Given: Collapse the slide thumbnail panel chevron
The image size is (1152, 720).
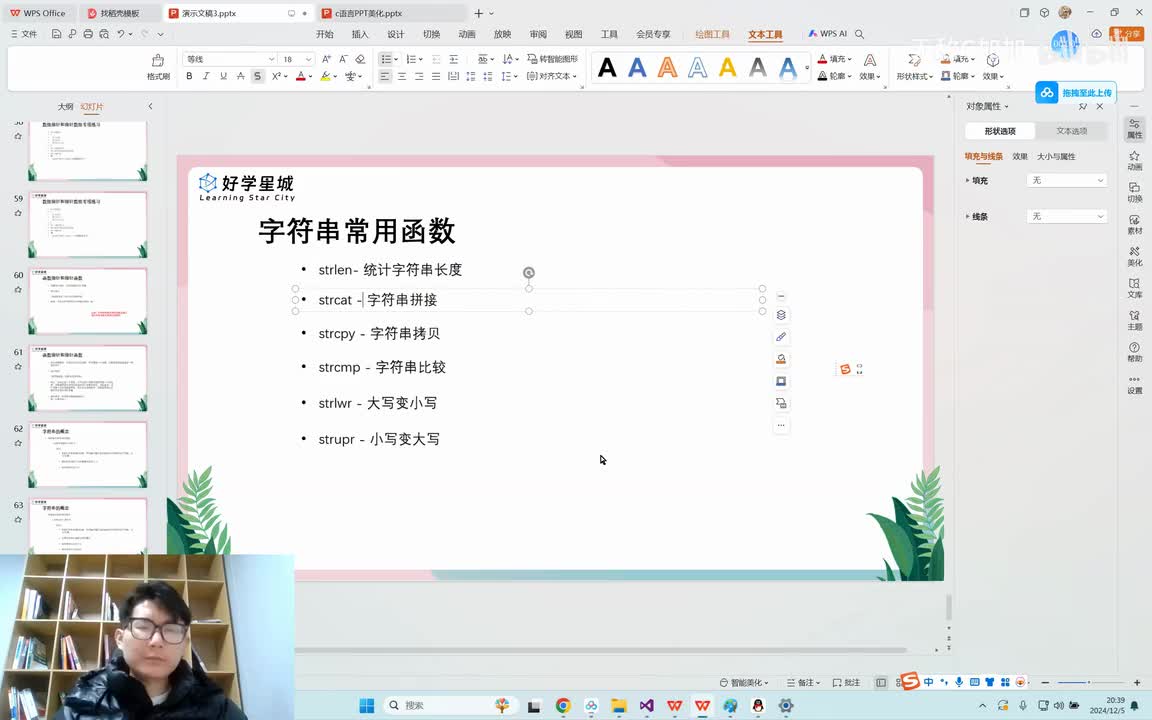Looking at the screenshot, I should (x=151, y=107).
